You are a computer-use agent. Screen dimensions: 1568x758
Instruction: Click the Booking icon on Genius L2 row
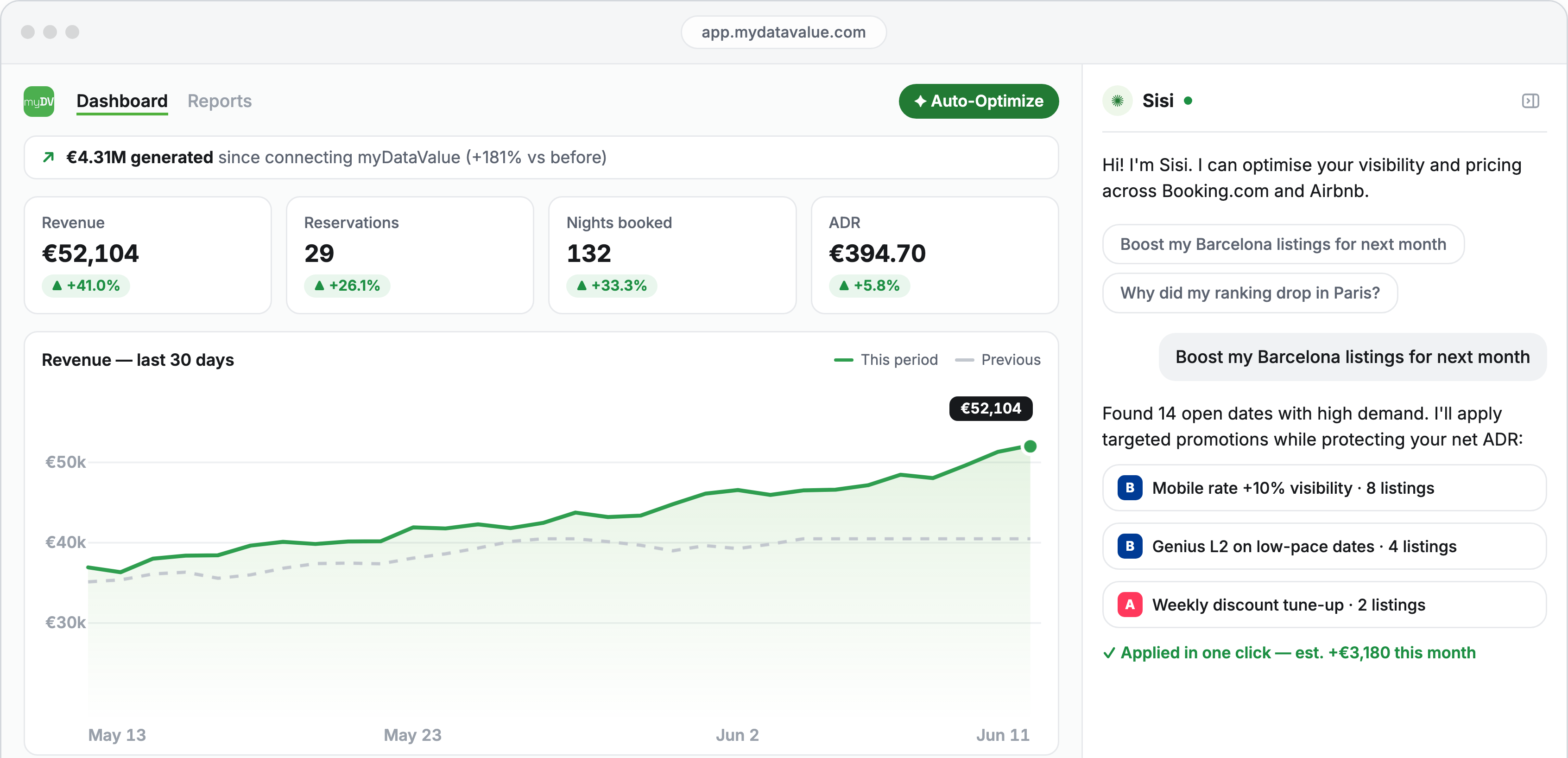[x=1130, y=546]
